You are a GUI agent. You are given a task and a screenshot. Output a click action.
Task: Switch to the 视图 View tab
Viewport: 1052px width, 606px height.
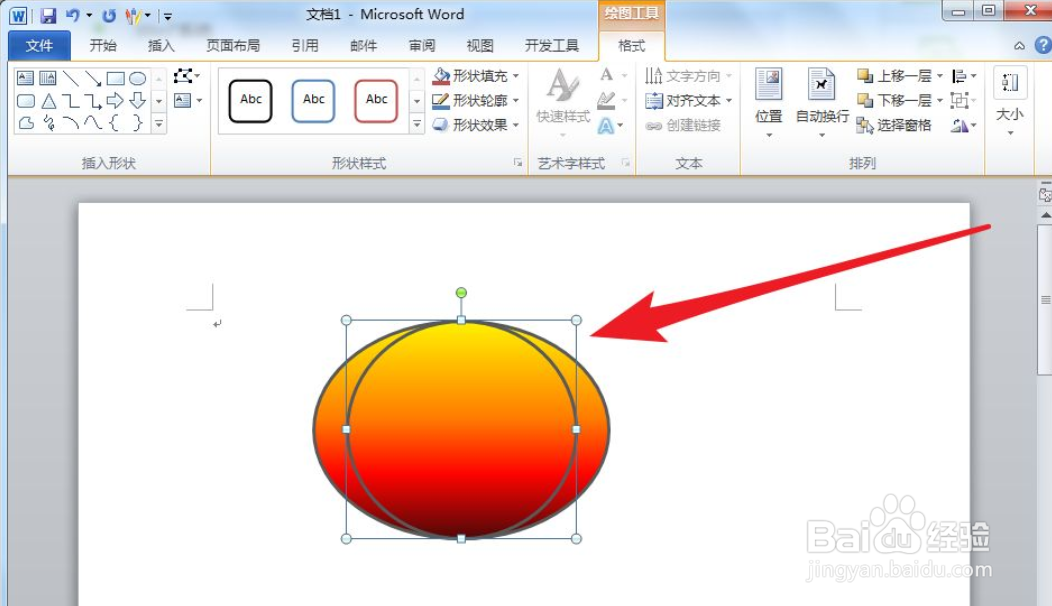[480, 45]
